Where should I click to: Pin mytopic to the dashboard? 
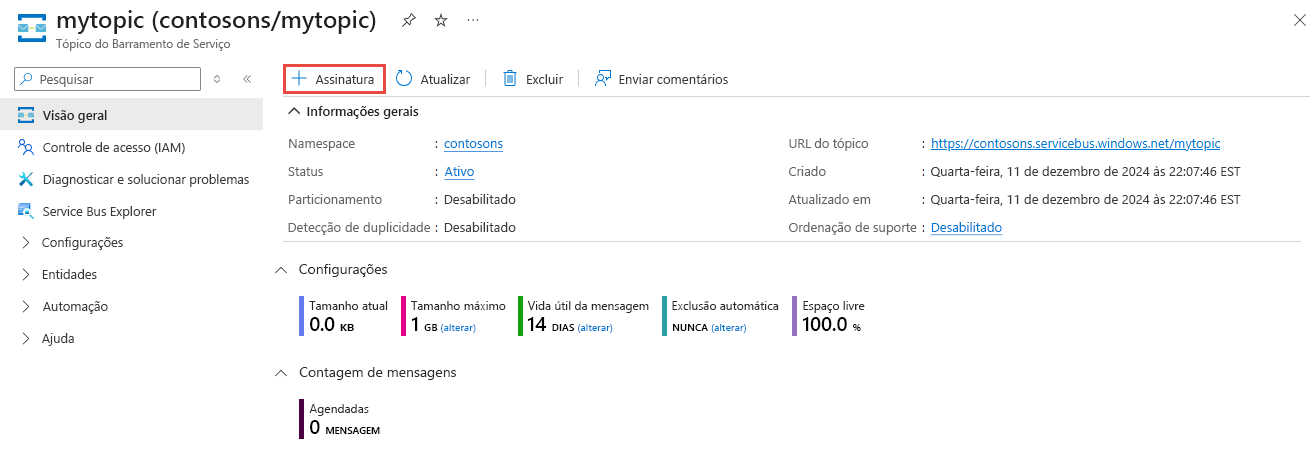408,20
